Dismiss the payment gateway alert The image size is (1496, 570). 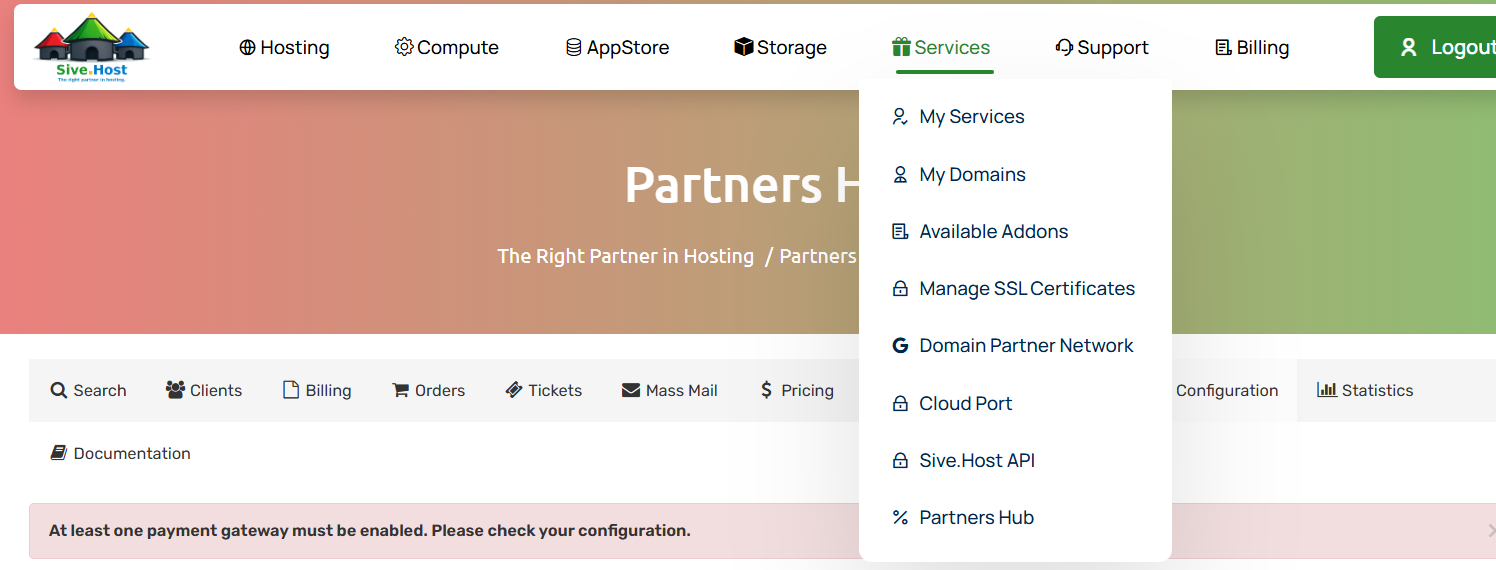[1490, 531]
